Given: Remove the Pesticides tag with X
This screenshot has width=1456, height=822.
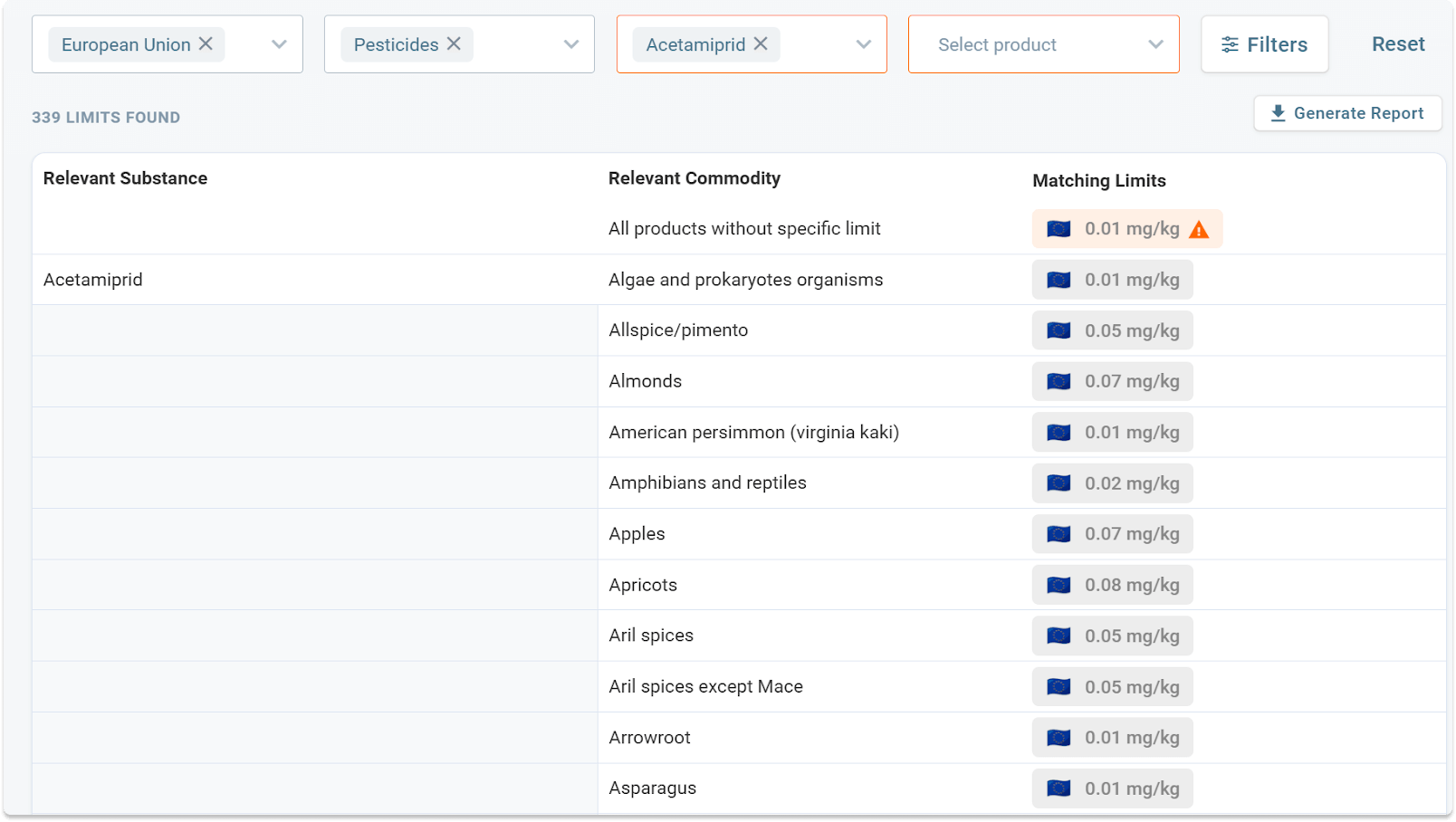Looking at the screenshot, I should pyautogui.click(x=454, y=43).
